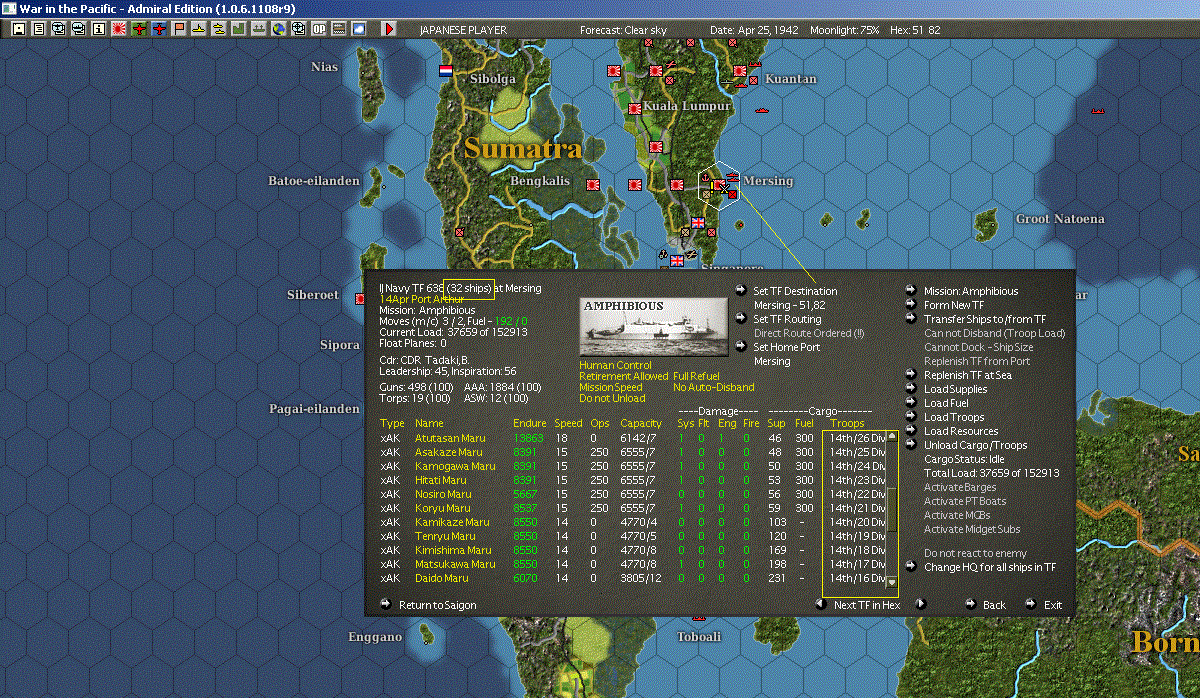Select Load Troops
This screenshot has width=1200, height=698.
[954, 417]
